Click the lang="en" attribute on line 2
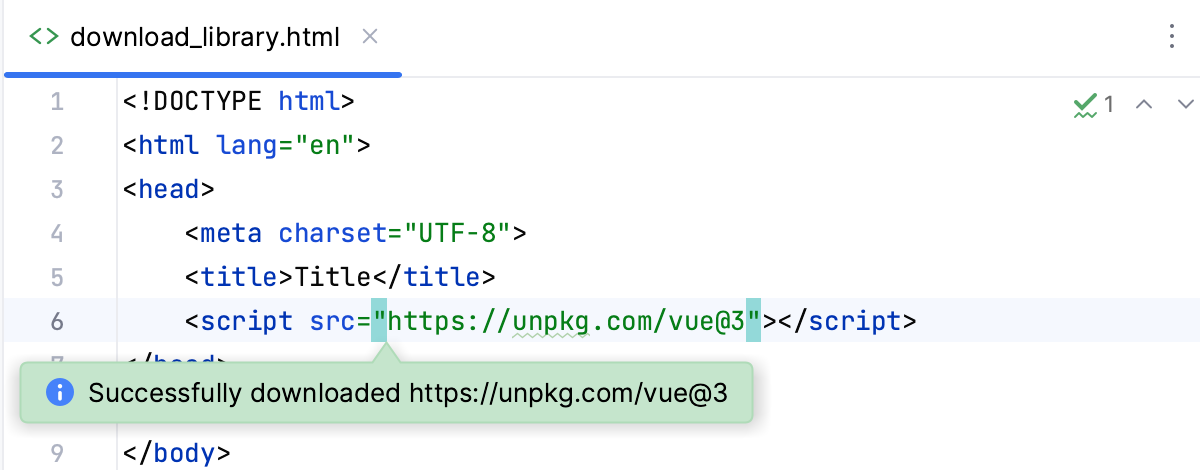The width and height of the screenshot is (1200, 470). pos(285,145)
